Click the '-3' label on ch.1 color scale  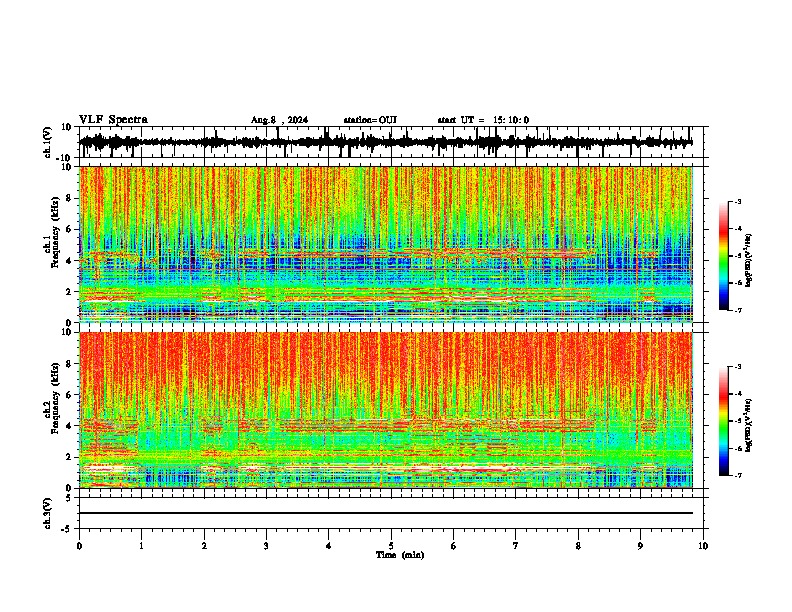(x=738, y=202)
